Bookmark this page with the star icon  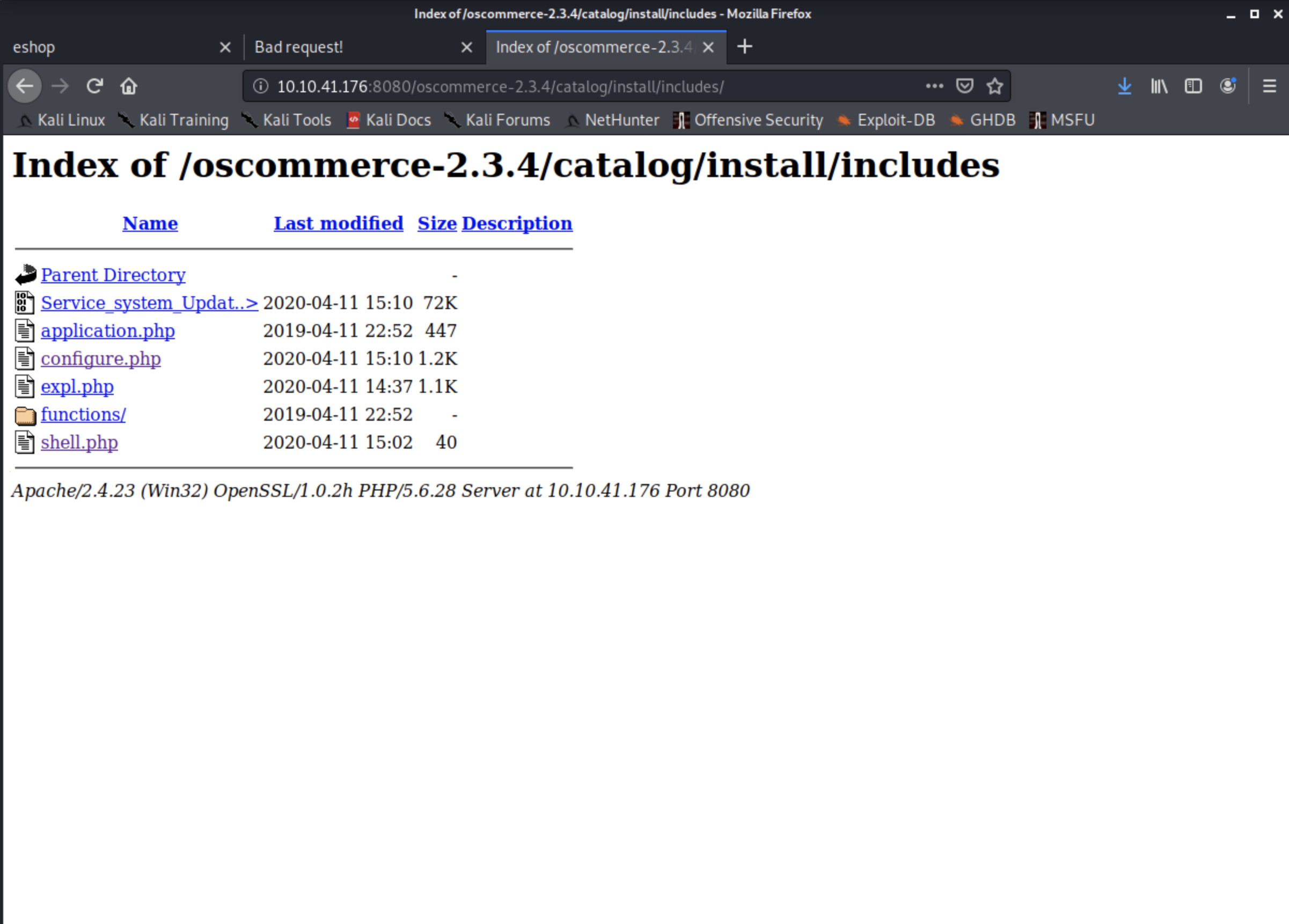[994, 86]
